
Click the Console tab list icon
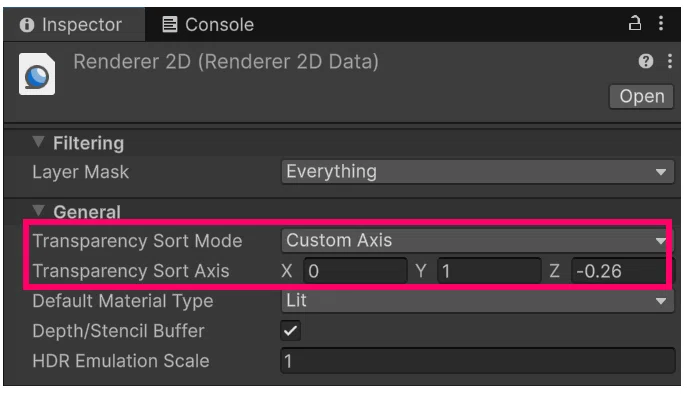click(170, 25)
